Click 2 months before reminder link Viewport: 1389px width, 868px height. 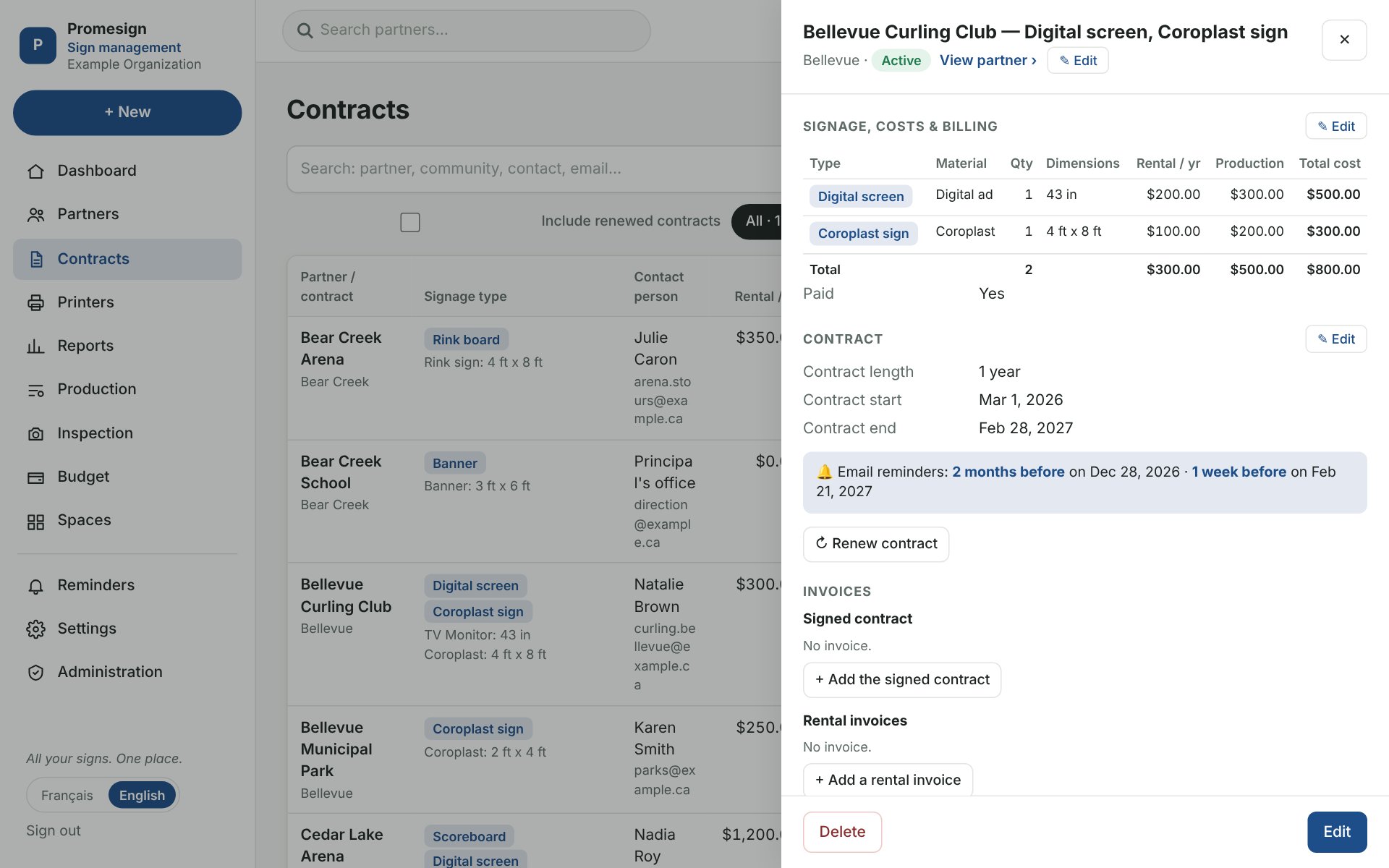tap(1008, 472)
